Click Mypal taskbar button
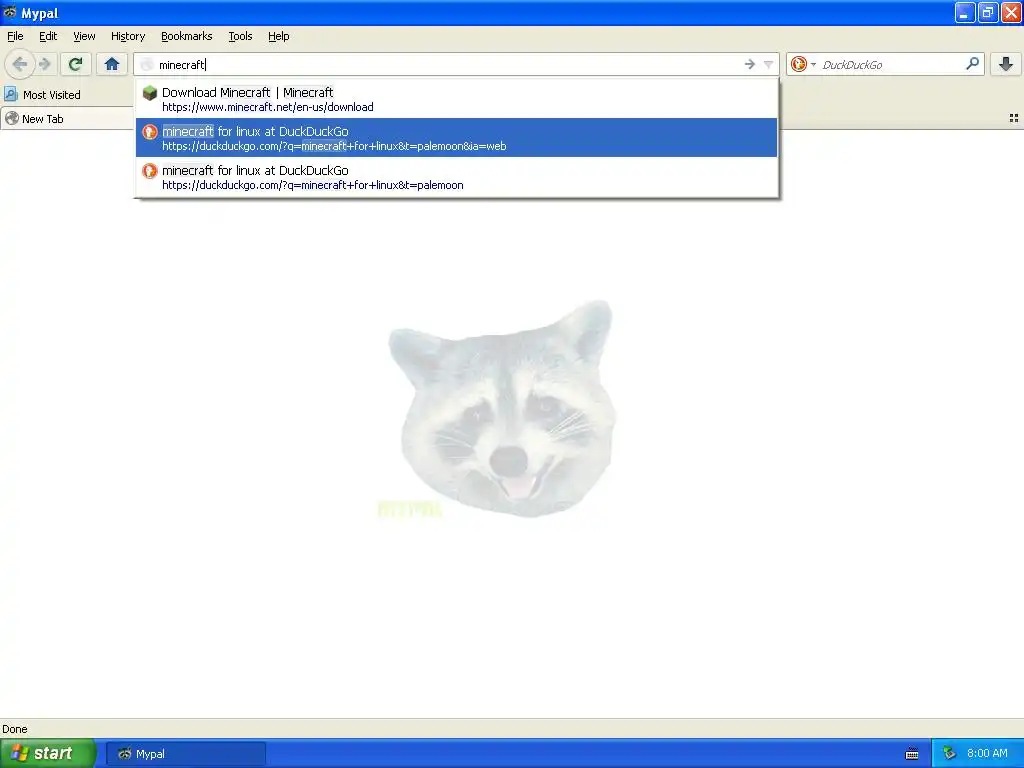This screenshot has width=1024, height=768. coord(185,754)
